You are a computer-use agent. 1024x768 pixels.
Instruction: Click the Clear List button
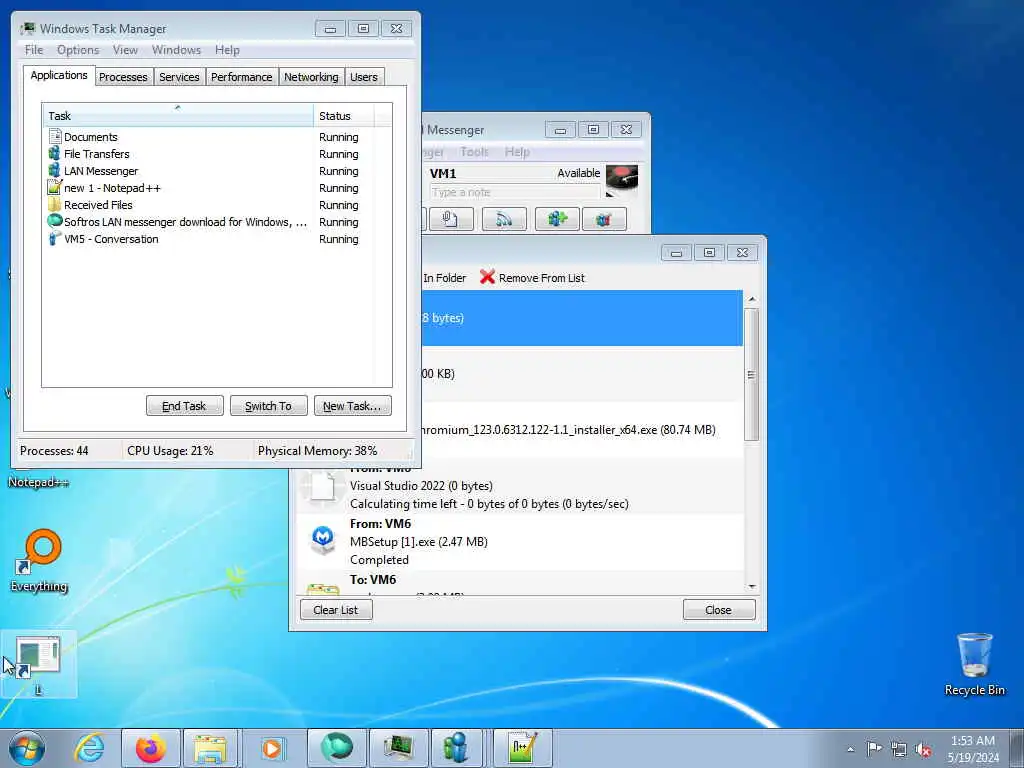336,609
